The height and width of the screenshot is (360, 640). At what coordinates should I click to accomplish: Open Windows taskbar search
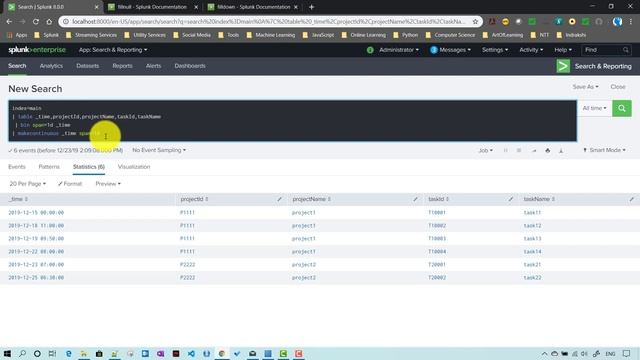[22, 353]
